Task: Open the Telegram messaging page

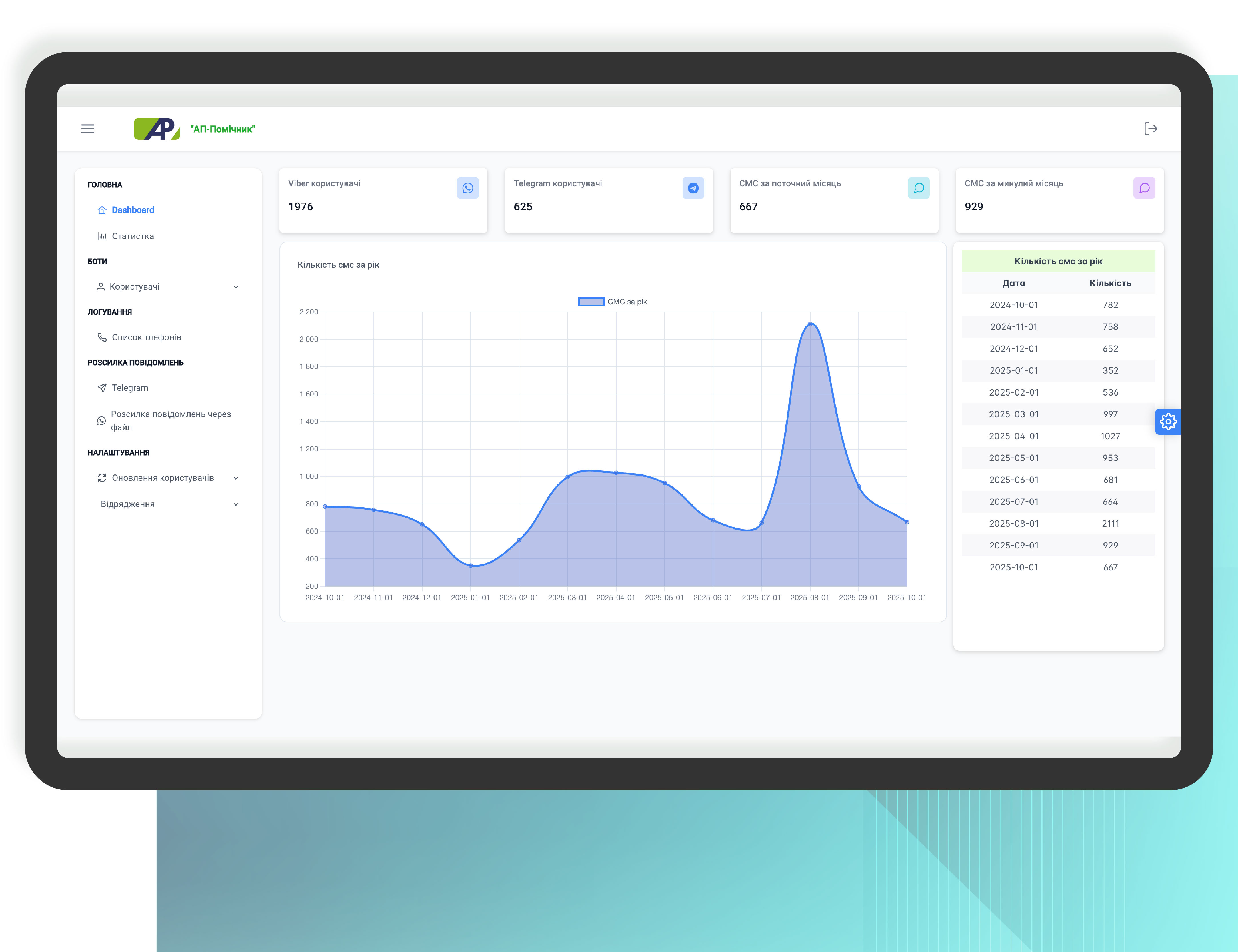Action: coord(130,388)
